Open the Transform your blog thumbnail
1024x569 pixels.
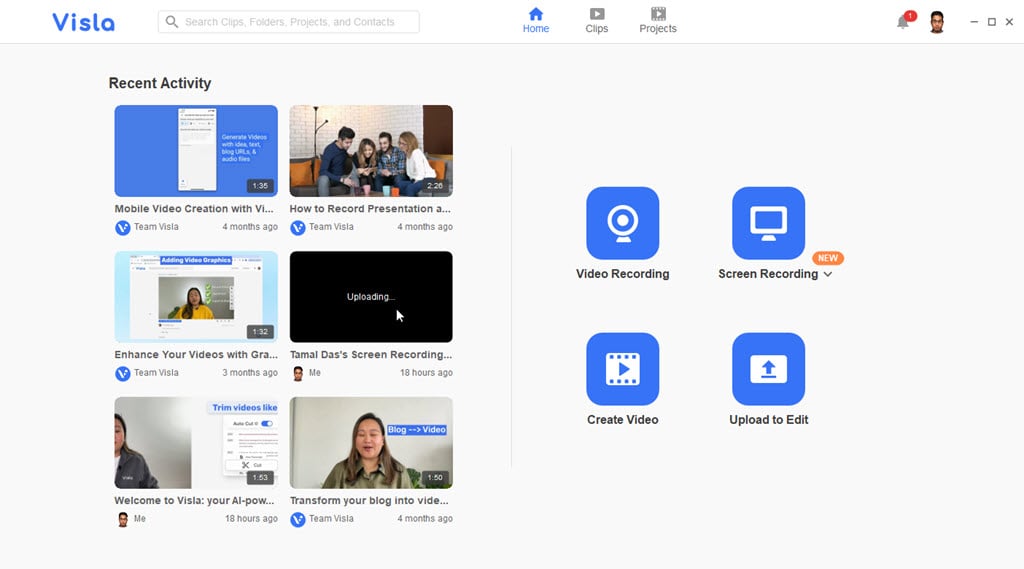(371, 443)
